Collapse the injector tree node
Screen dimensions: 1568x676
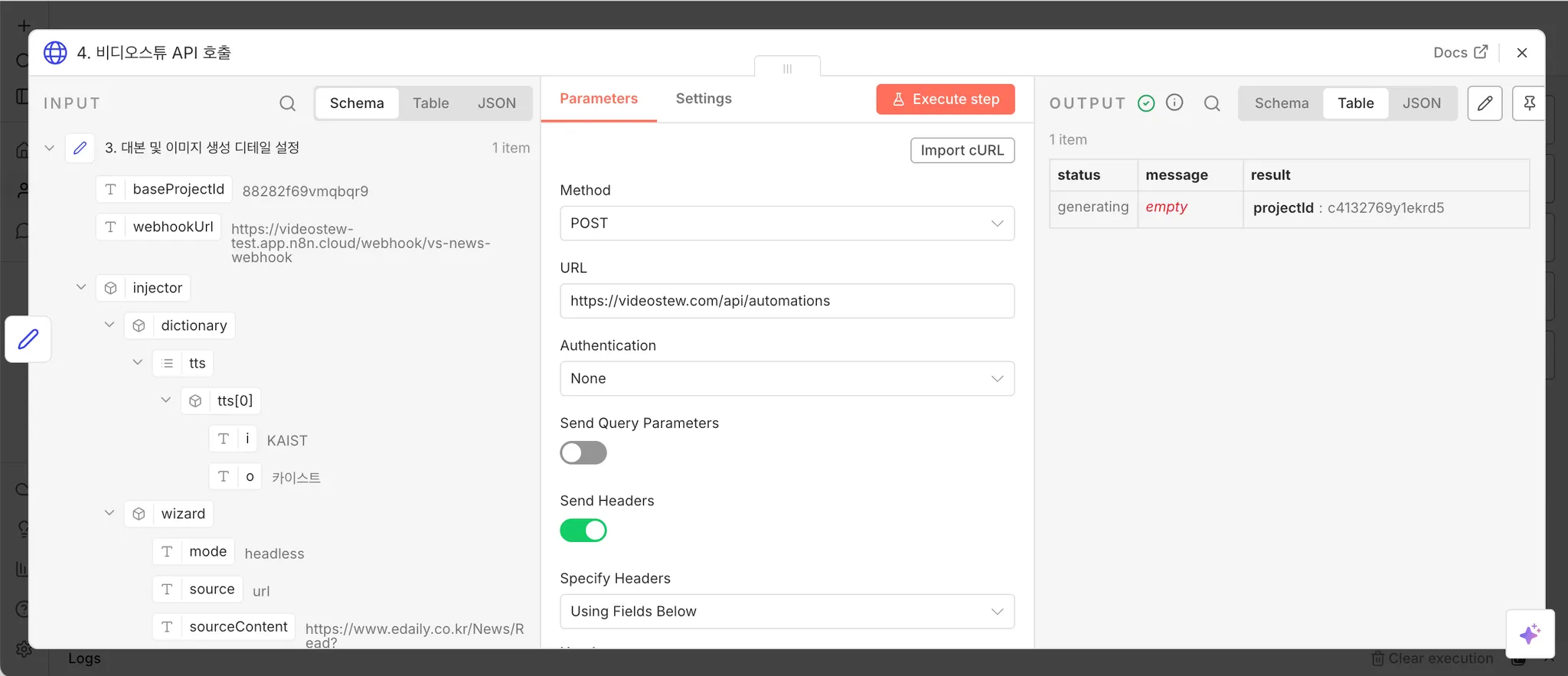point(81,288)
